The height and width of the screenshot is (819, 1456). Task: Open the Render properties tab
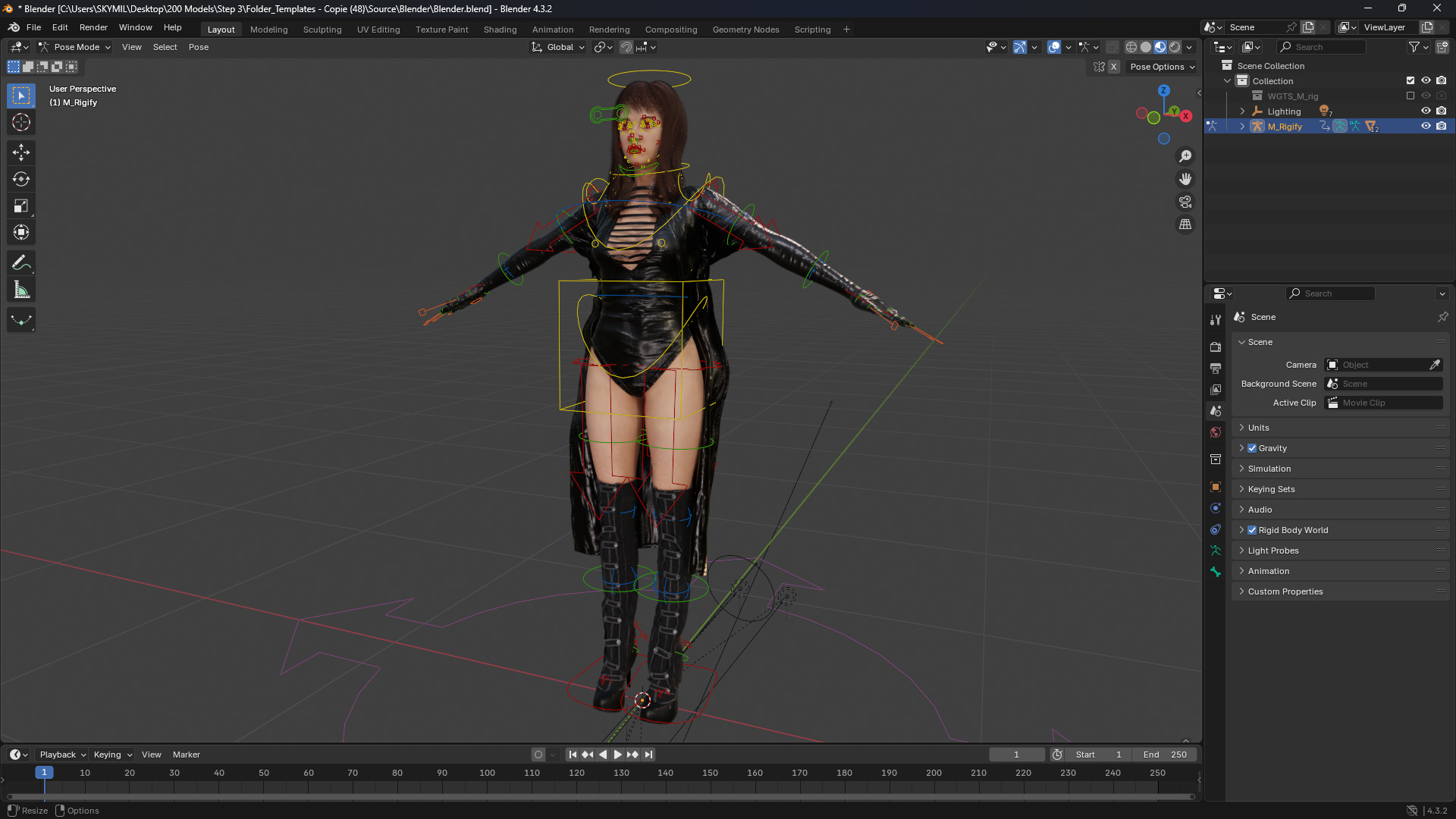coord(1216,347)
